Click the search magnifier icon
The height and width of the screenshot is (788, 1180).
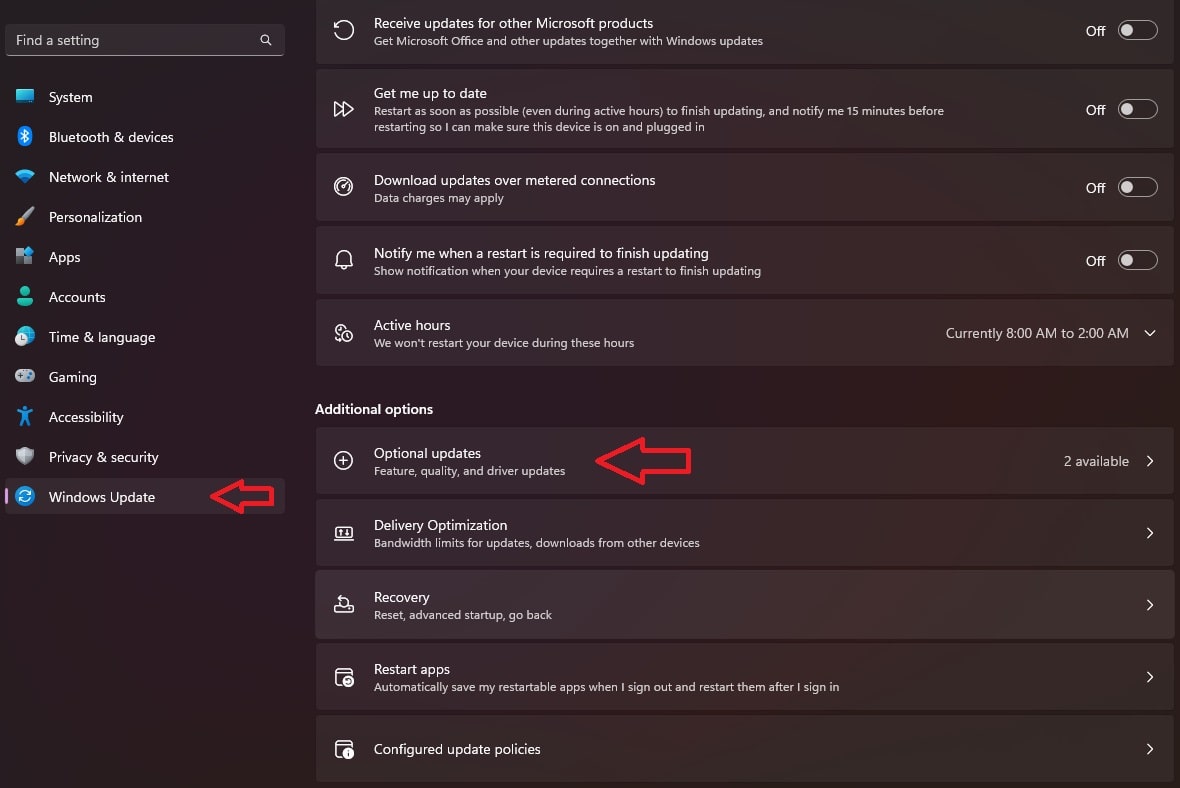click(266, 40)
